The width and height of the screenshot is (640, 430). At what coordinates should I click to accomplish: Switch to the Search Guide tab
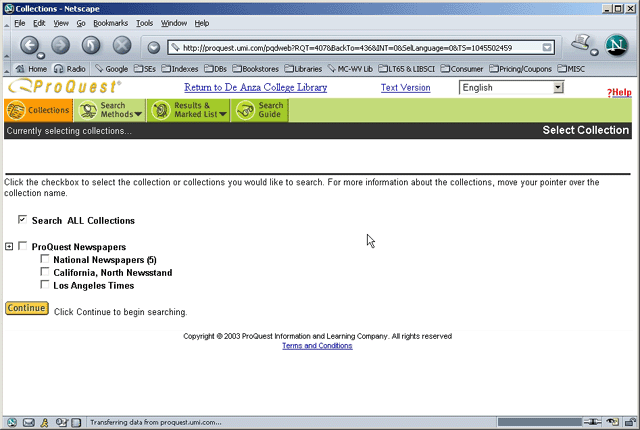point(261,110)
